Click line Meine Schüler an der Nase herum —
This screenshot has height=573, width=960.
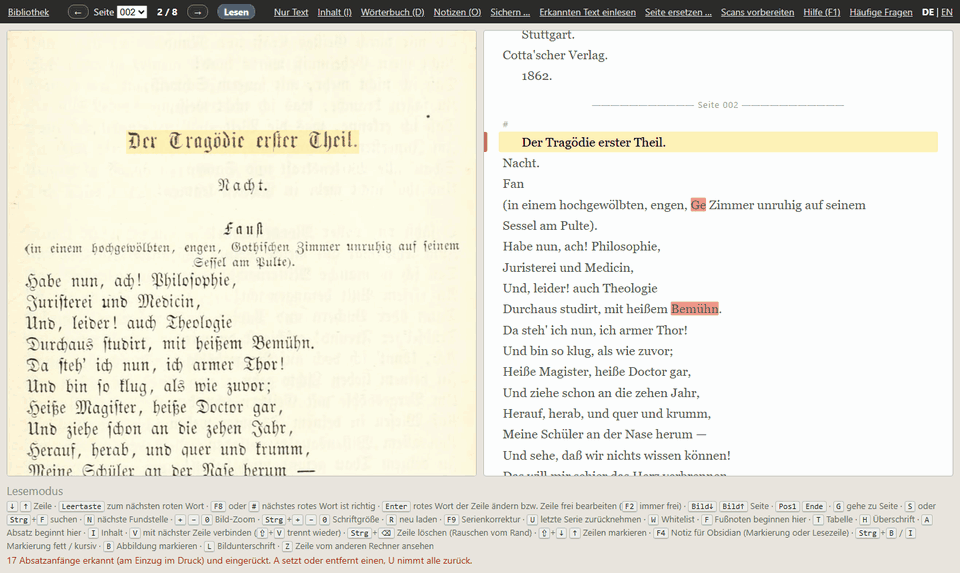[x=604, y=434]
